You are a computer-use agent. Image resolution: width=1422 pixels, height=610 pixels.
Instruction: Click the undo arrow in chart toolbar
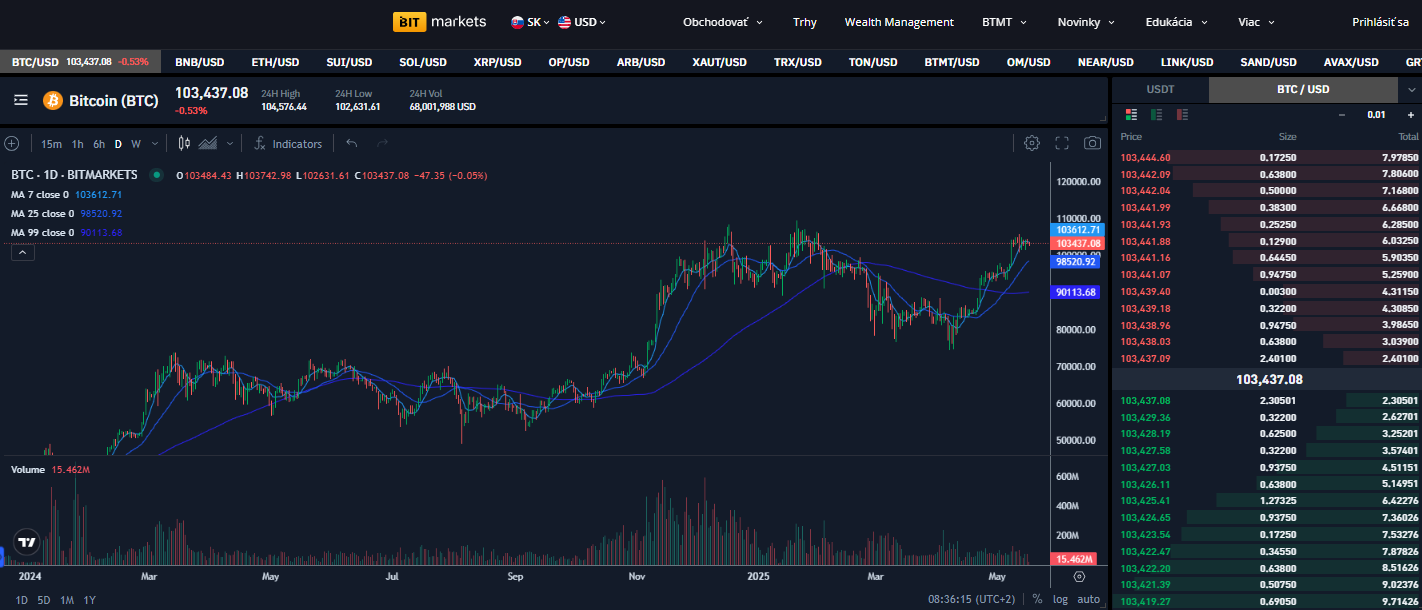351,144
